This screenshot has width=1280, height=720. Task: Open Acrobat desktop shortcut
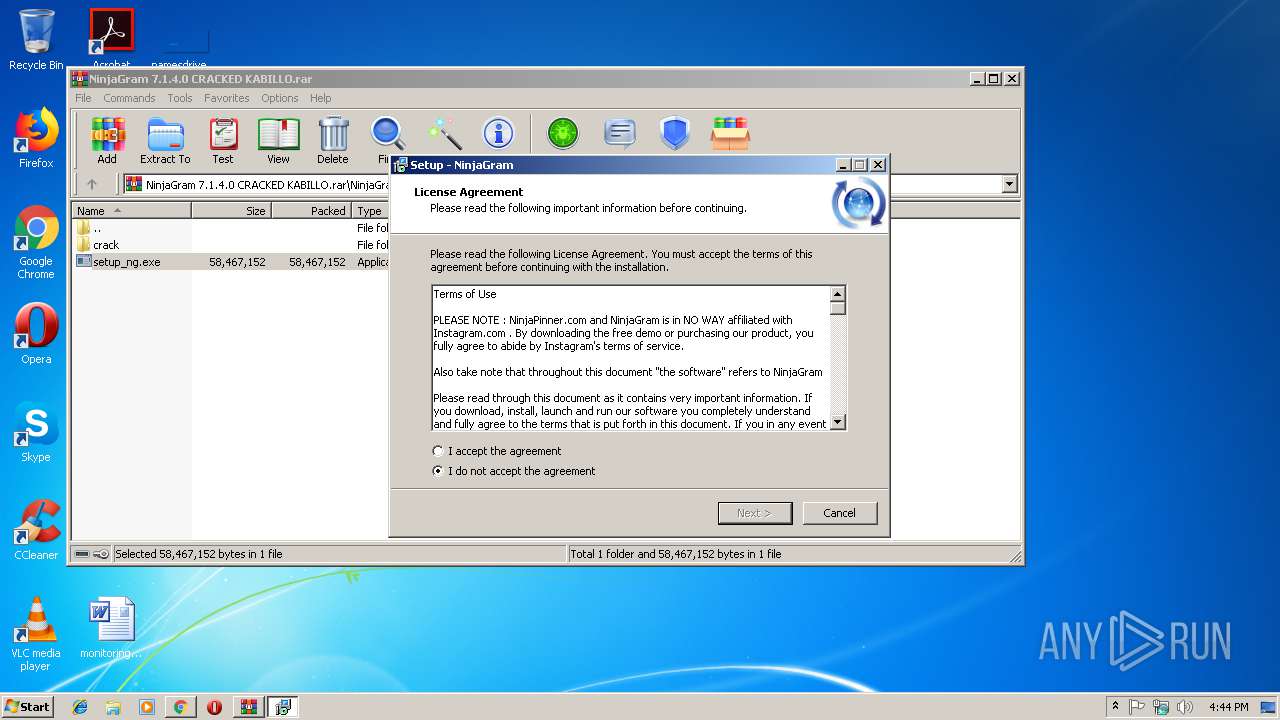click(111, 38)
